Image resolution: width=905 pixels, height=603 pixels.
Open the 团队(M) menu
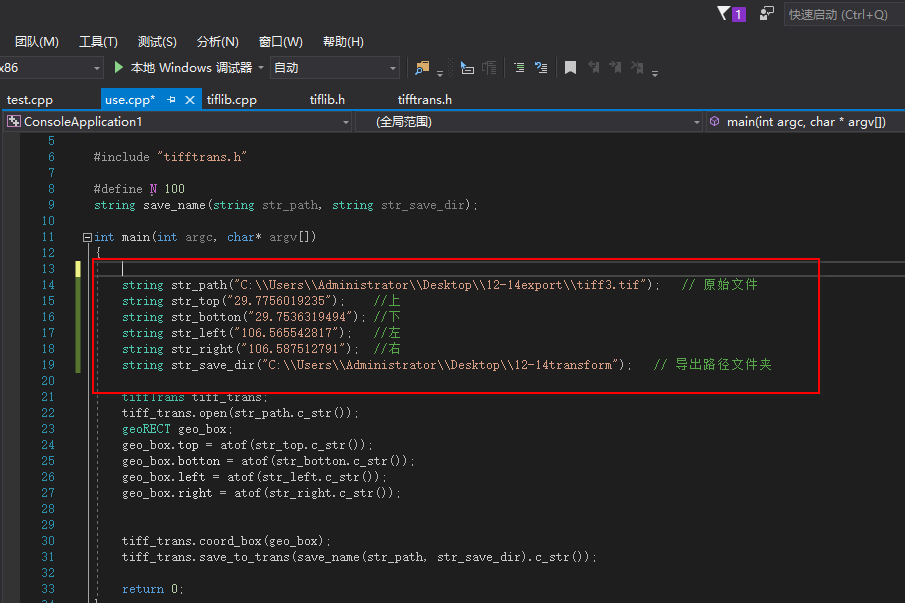(x=37, y=42)
